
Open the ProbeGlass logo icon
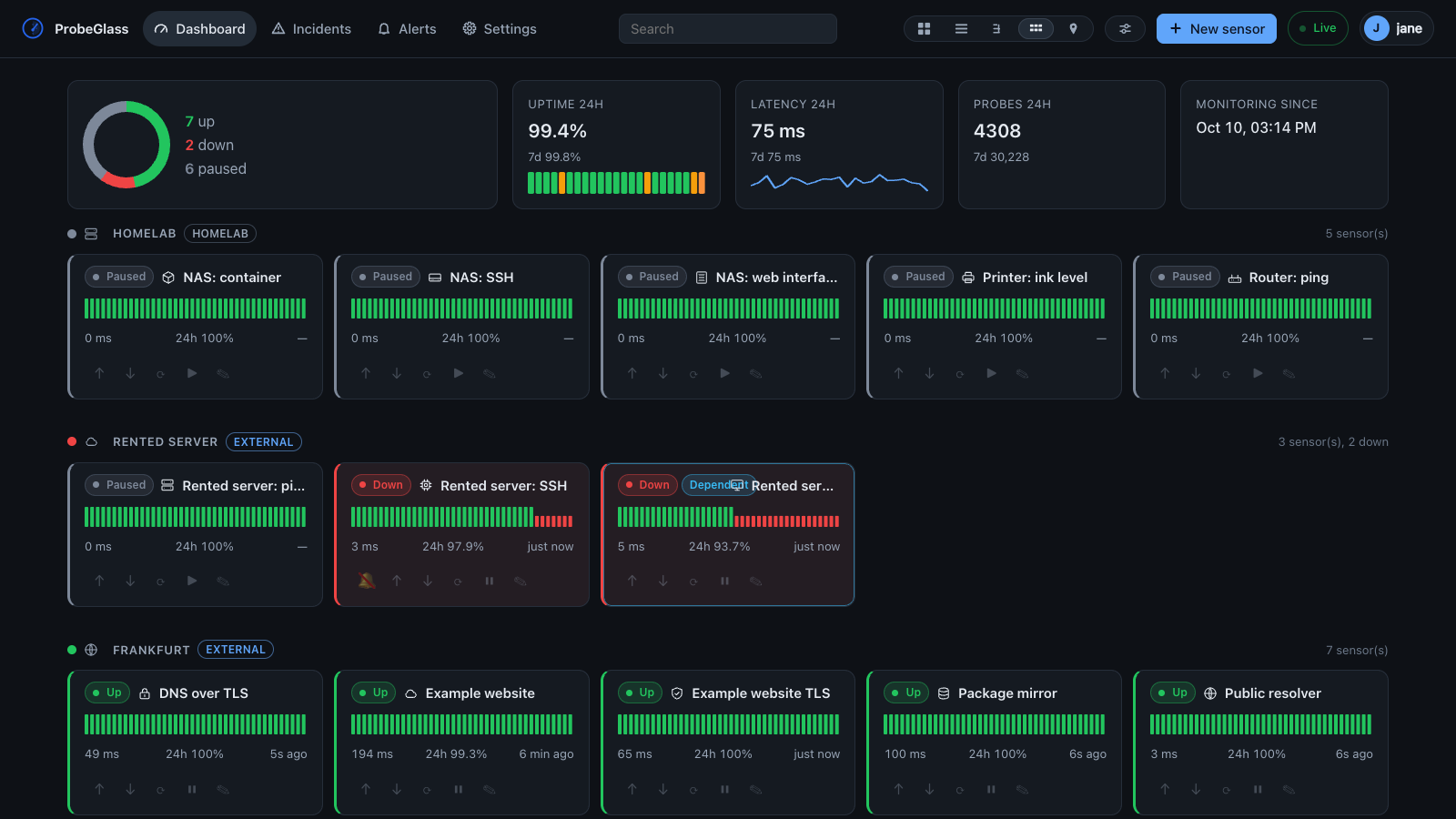pyautogui.click(x=33, y=28)
